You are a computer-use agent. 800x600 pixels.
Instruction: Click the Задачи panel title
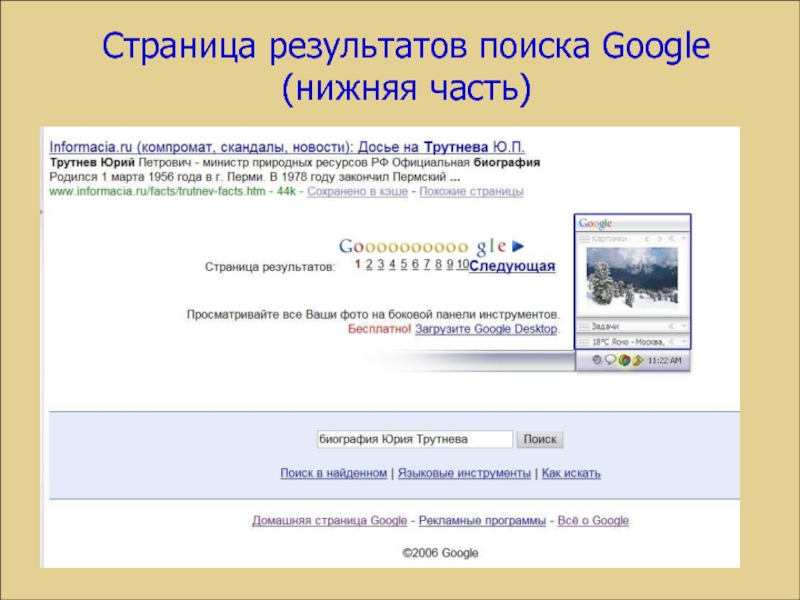click(x=605, y=327)
